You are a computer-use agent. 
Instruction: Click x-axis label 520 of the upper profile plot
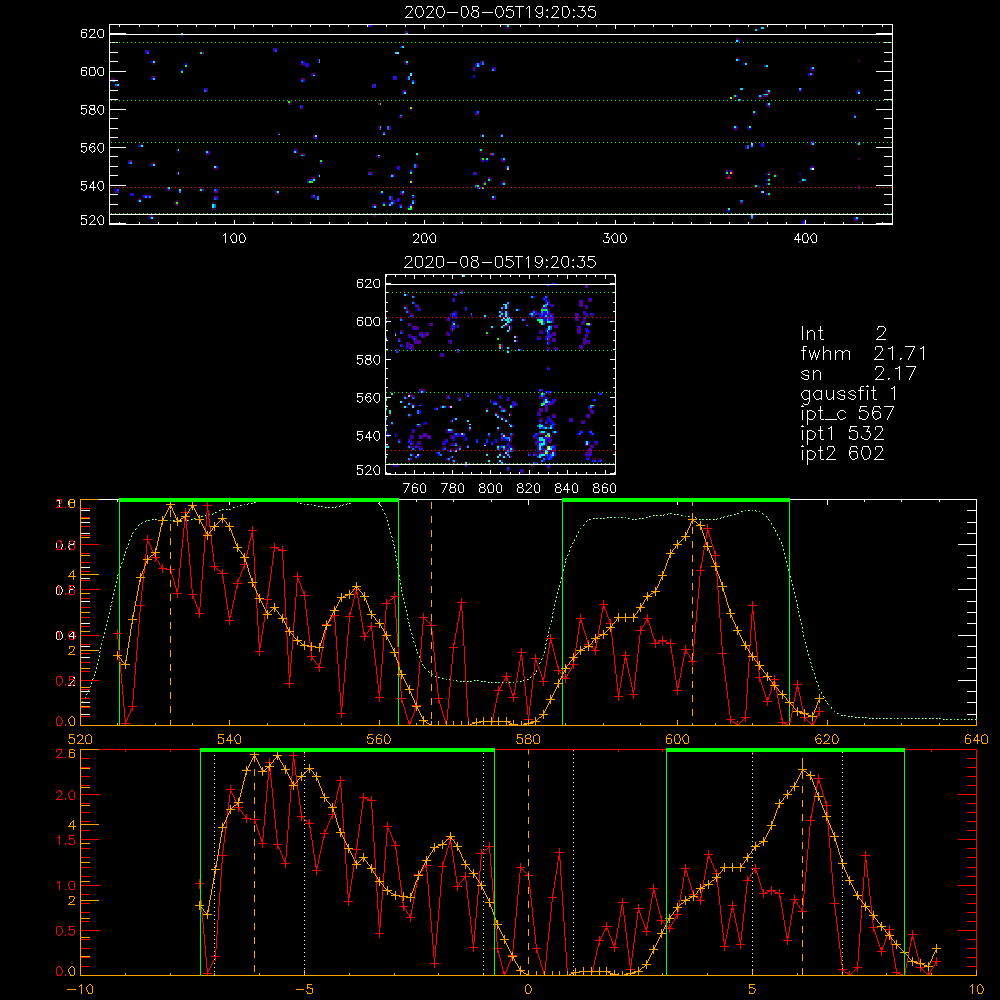click(x=80, y=739)
